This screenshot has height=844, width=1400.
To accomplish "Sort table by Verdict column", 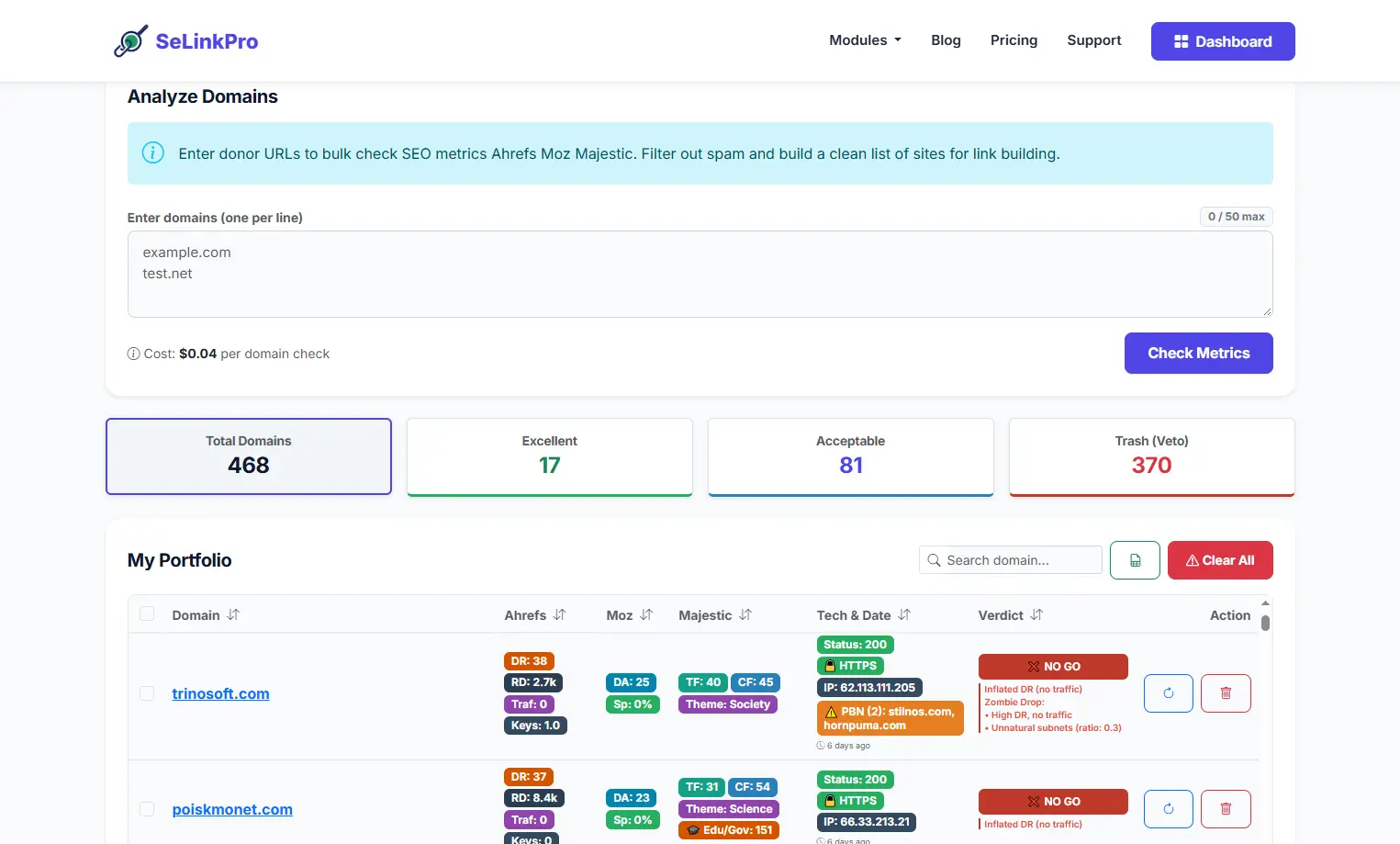I will click(x=1036, y=614).
